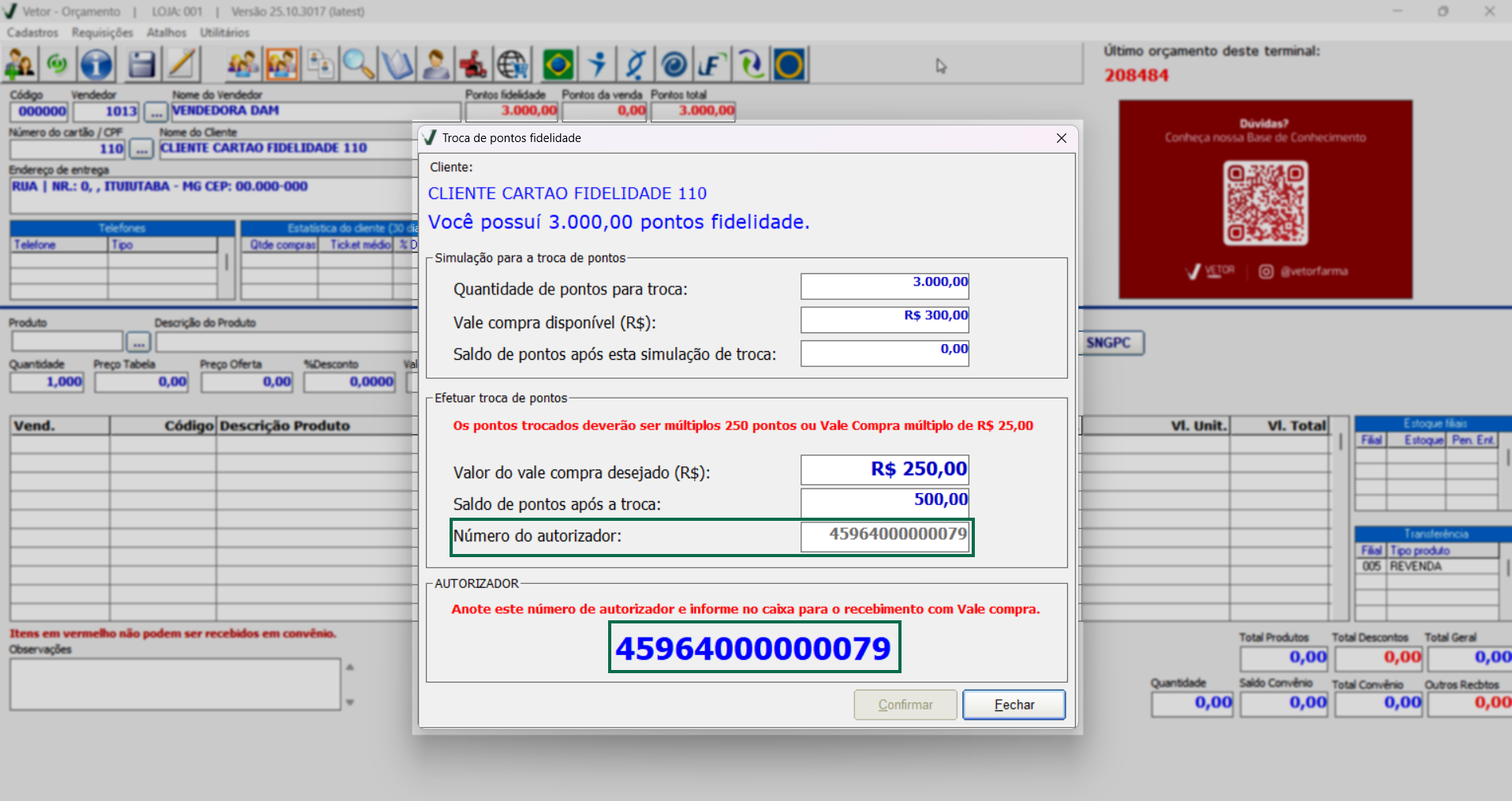This screenshot has height=801, width=1512.
Task: Click the pencil edit icon
Action: pos(182,65)
